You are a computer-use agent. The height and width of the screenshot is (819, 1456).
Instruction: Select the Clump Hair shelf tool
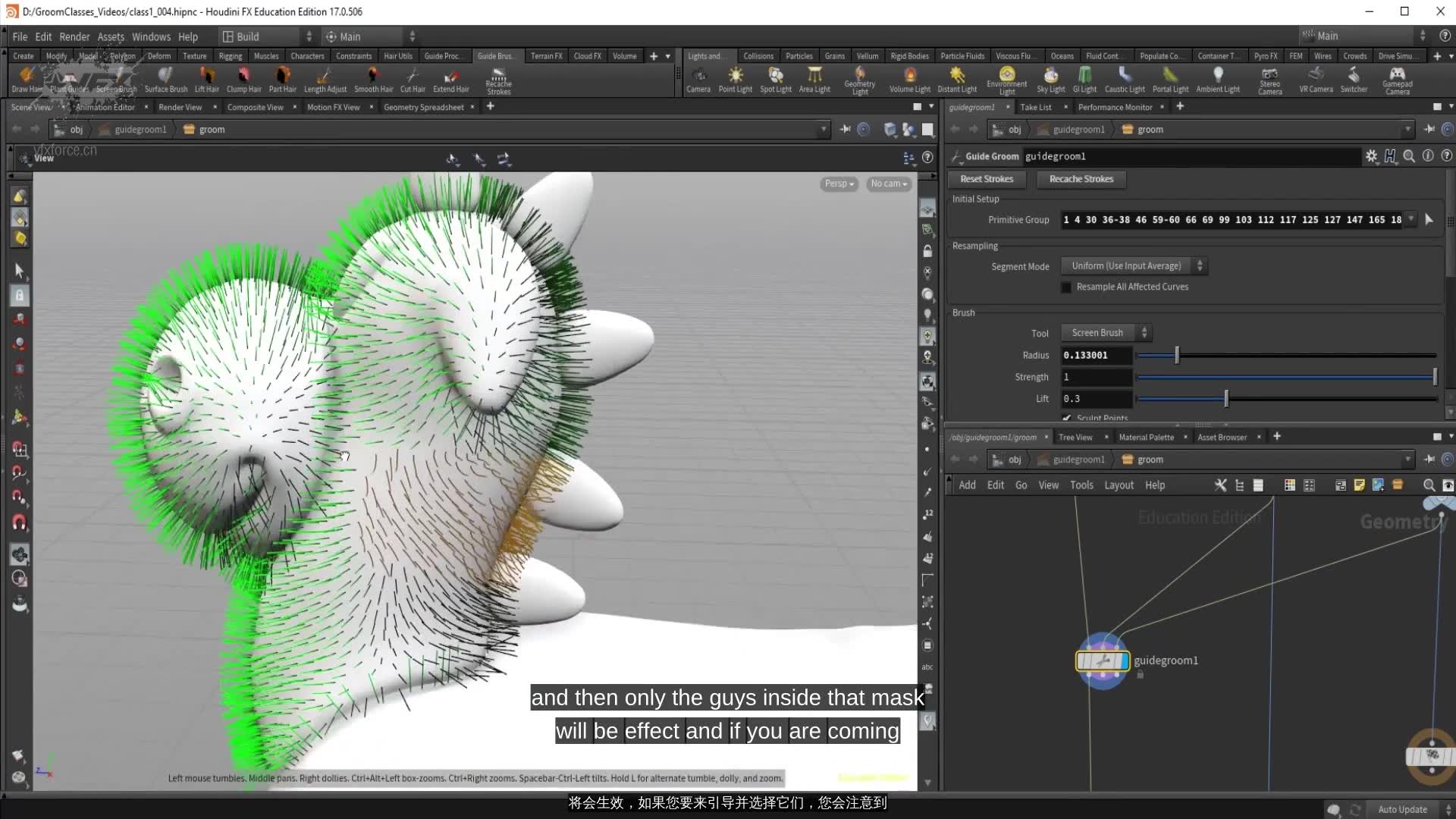point(243,80)
